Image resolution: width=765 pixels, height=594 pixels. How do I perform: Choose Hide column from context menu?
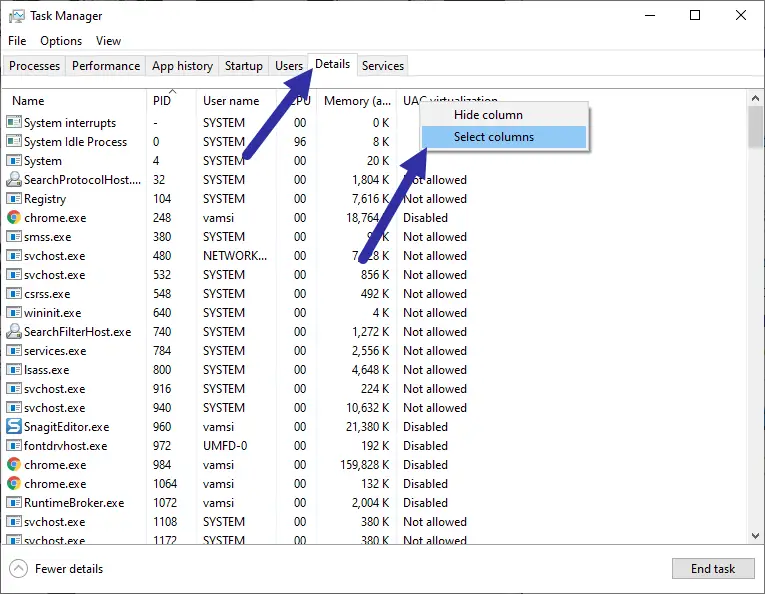504,115
